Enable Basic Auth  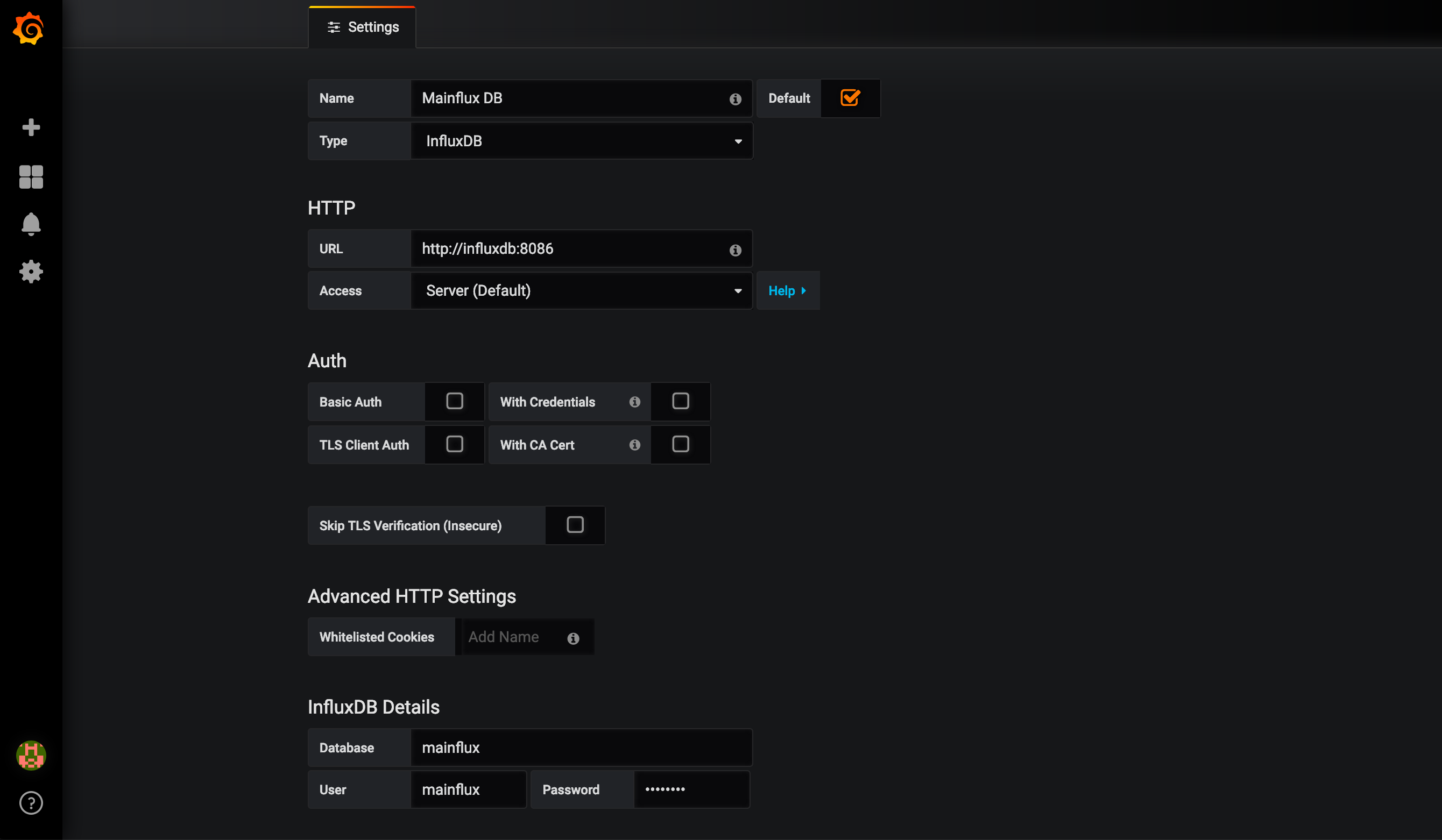tap(454, 401)
